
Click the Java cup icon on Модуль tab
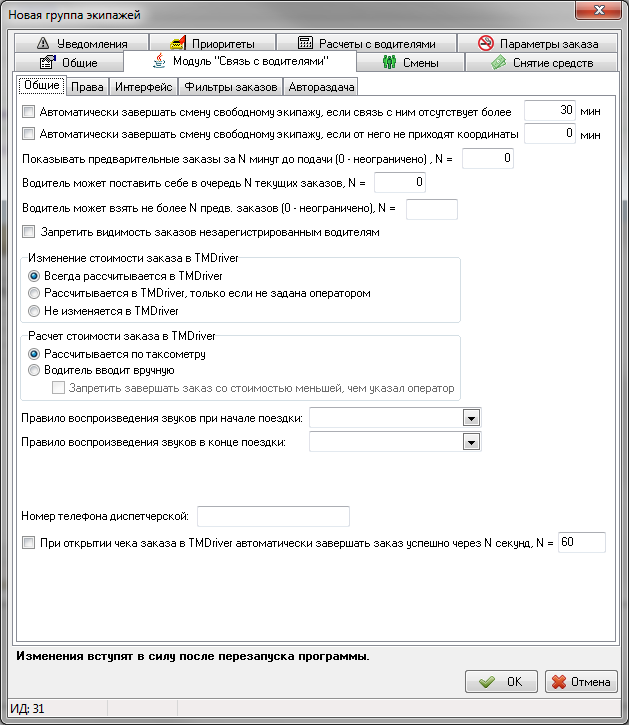point(159,61)
